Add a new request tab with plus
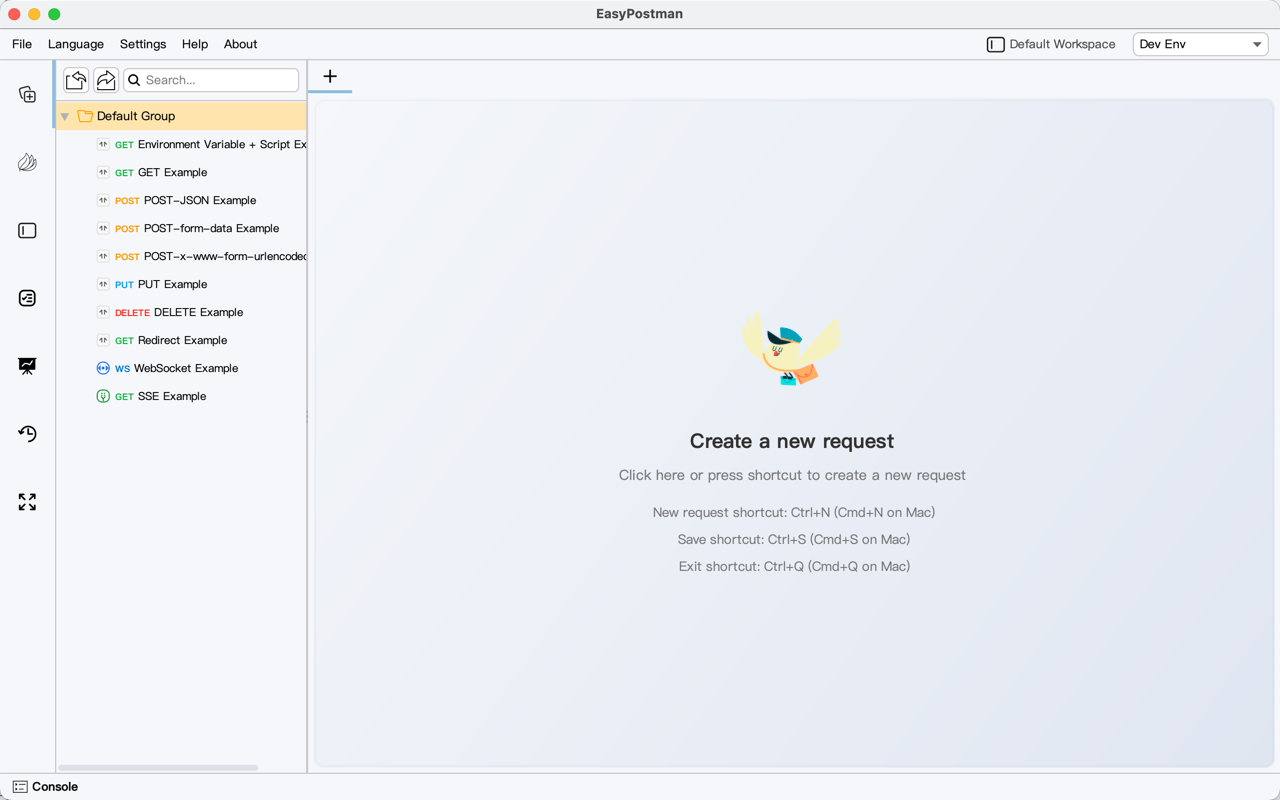This screenshot has height=800, width=1280. click(x=330, y=76)
